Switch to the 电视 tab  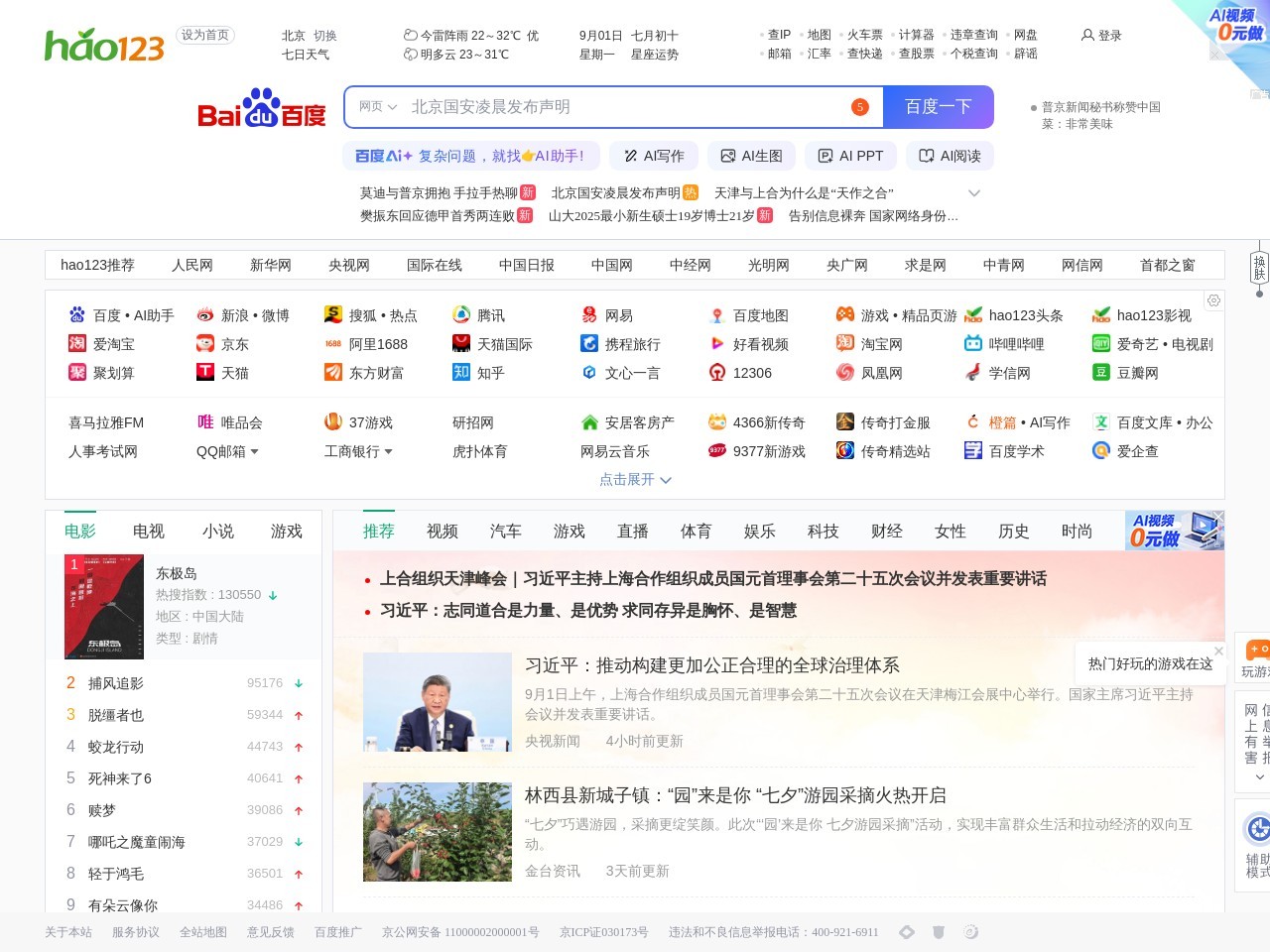coord(149,531)
